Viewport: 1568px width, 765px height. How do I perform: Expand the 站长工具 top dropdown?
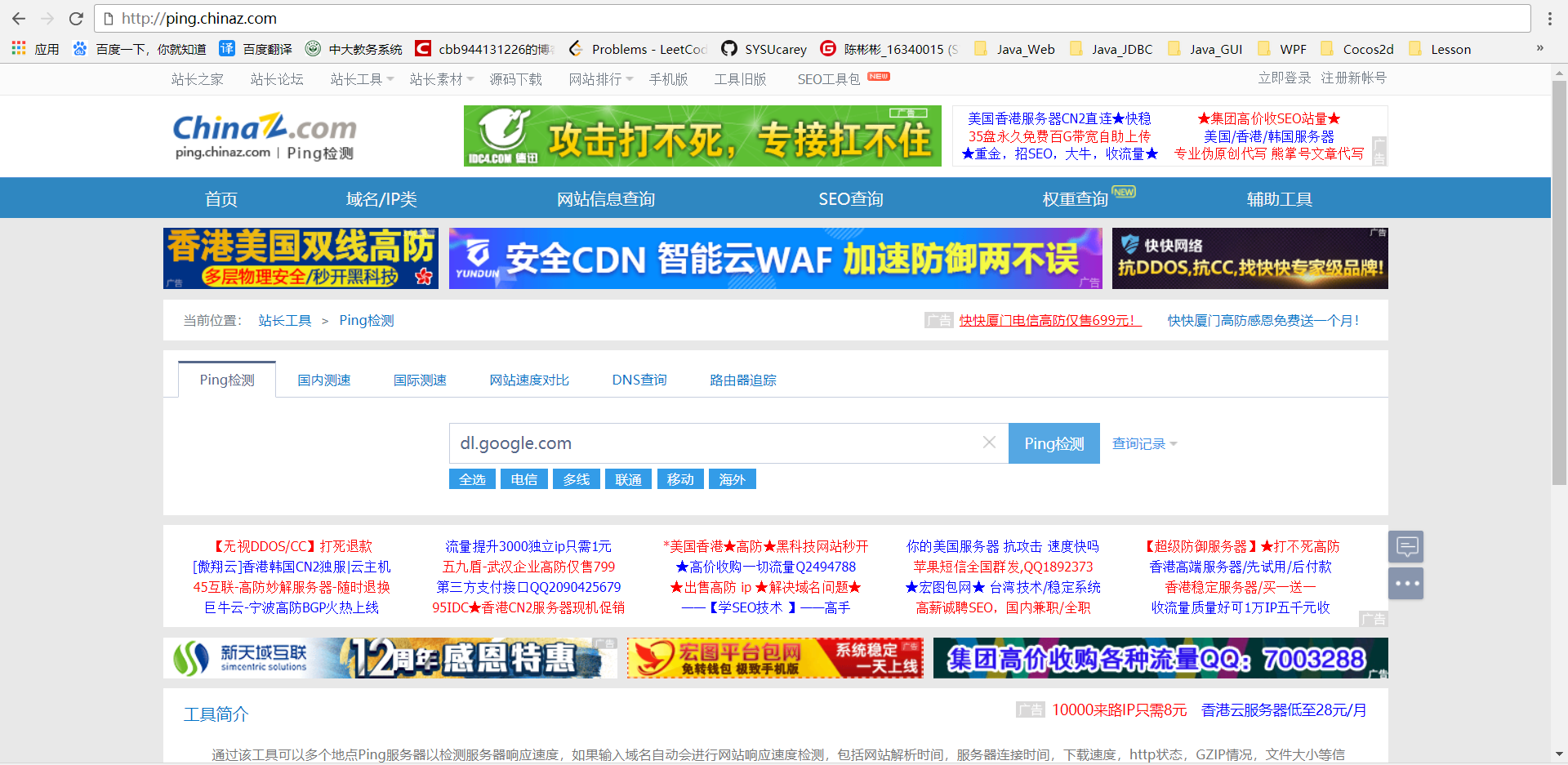click(x=362, y=79)
